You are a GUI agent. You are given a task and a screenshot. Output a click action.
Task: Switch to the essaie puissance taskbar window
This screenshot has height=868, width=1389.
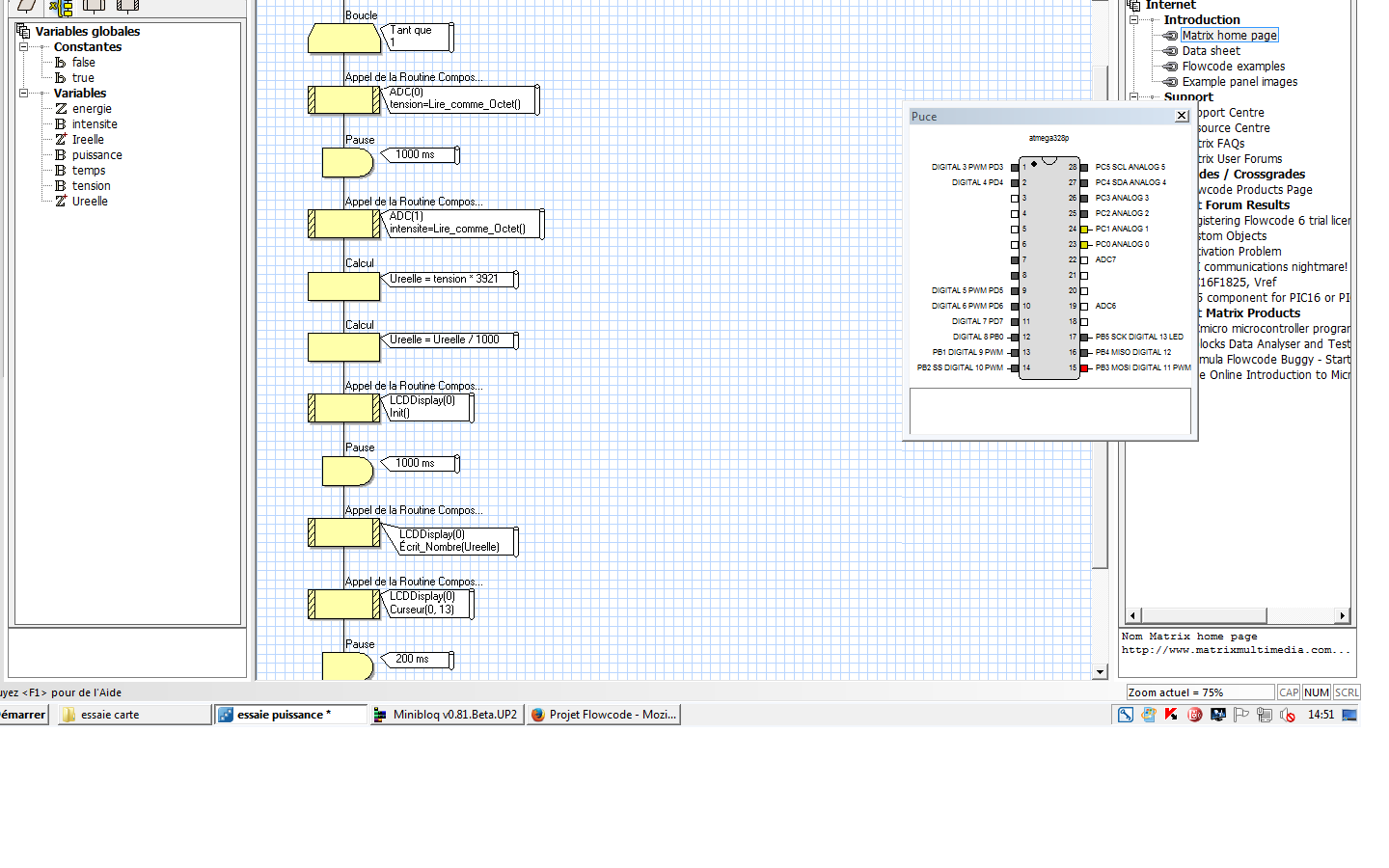pos(291,714)
